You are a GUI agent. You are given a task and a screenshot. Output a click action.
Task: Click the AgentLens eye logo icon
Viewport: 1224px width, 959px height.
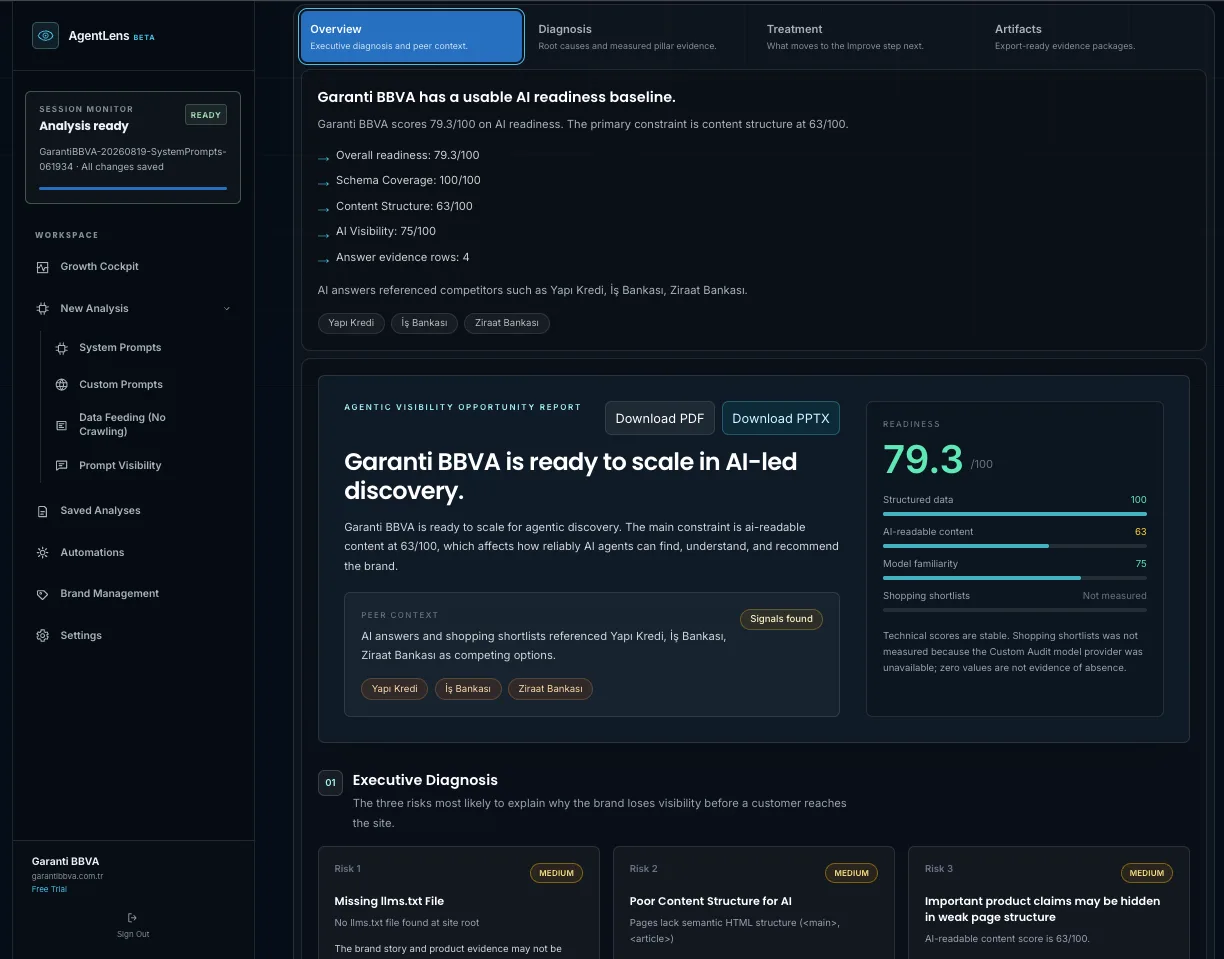tap(45, 36)
